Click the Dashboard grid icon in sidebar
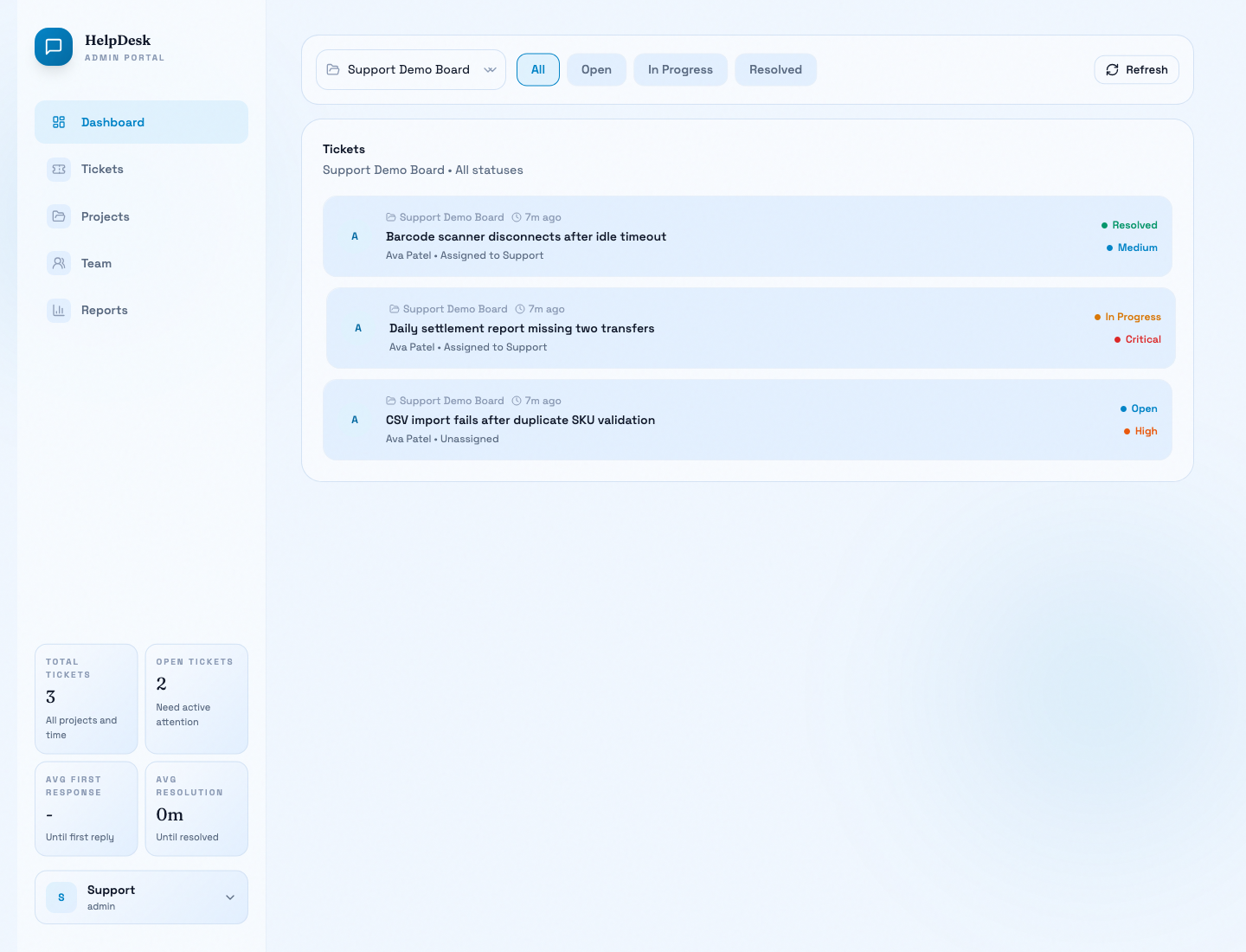Screen dimensions: 1246x952 coord(59,122)
